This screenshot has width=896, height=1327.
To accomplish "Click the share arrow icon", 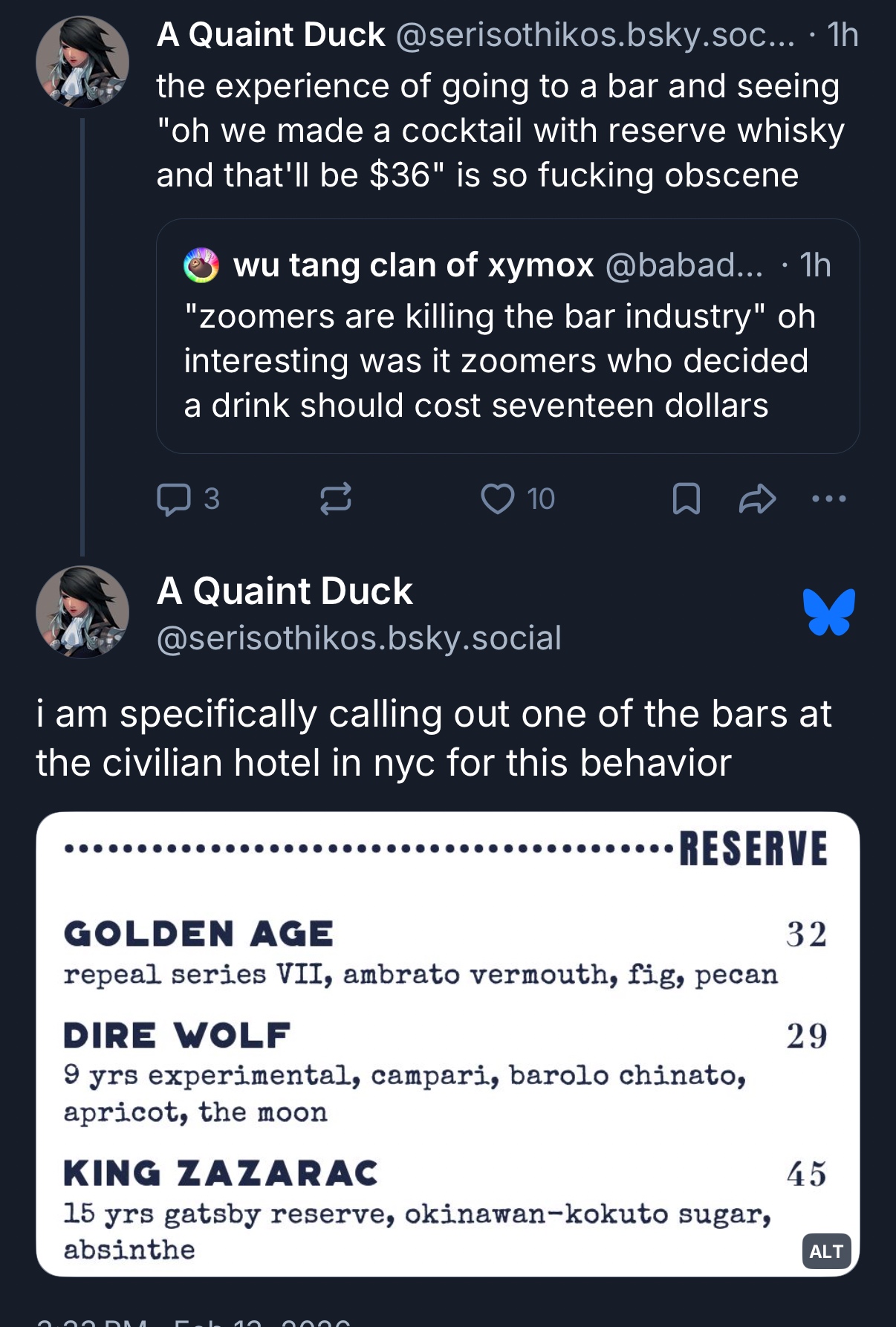I will click(757, 499).
